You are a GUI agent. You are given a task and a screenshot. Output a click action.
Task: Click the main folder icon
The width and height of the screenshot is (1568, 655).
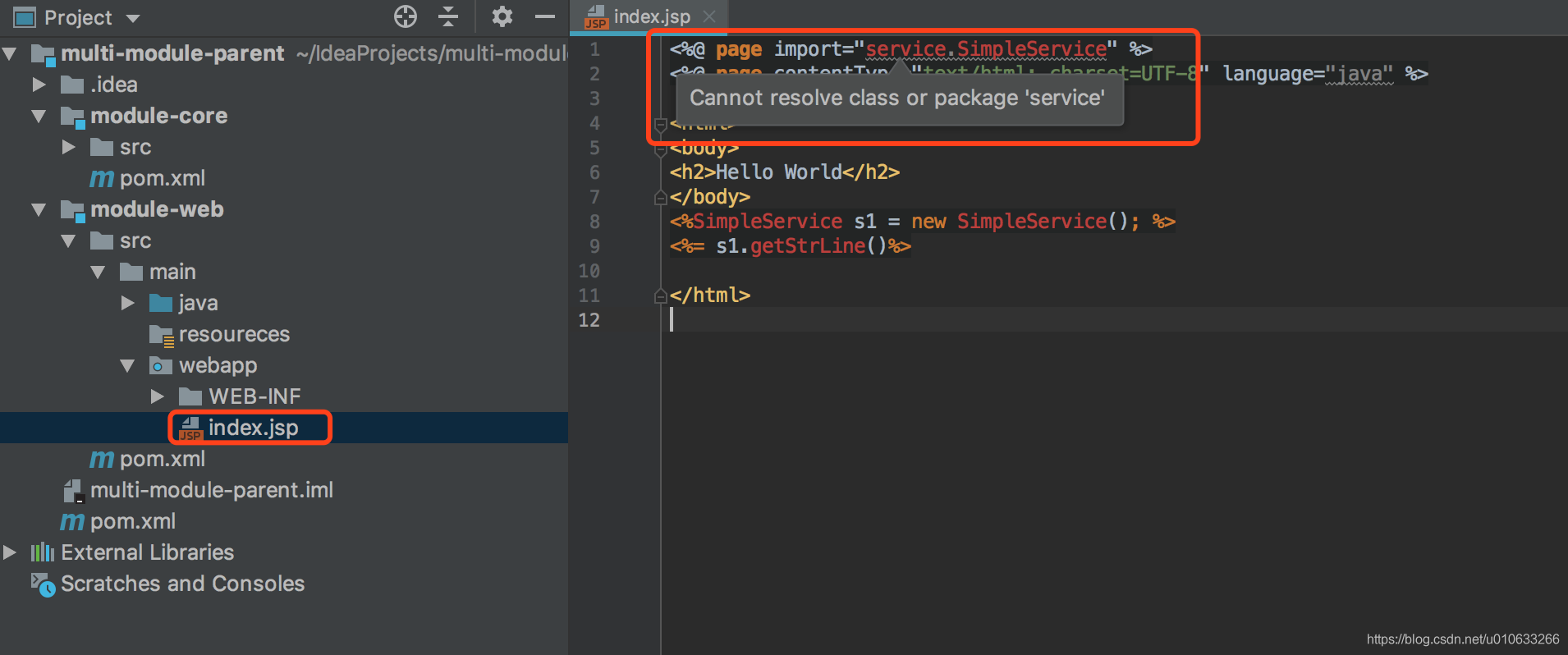[131, 272]
